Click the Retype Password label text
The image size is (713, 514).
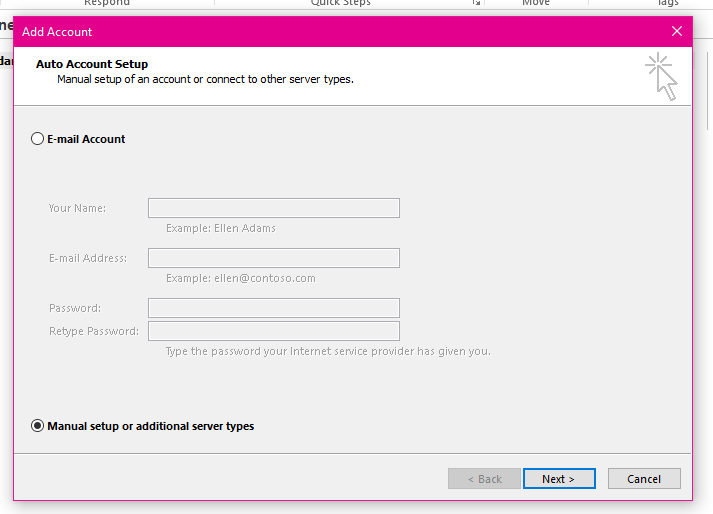[94, 331]
